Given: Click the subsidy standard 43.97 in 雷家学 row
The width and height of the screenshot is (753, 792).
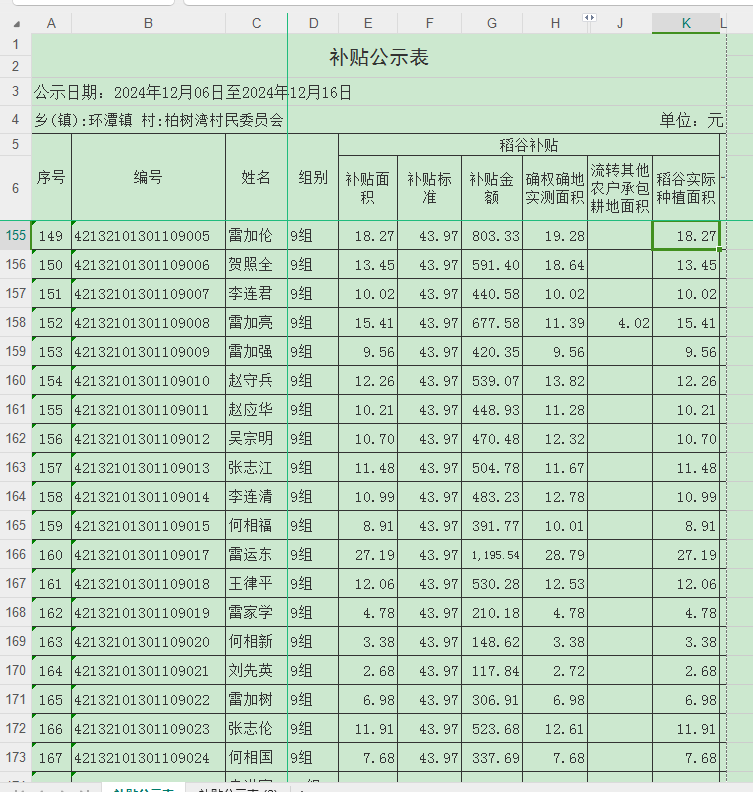Looking at the screenshot, I should 429,613.
